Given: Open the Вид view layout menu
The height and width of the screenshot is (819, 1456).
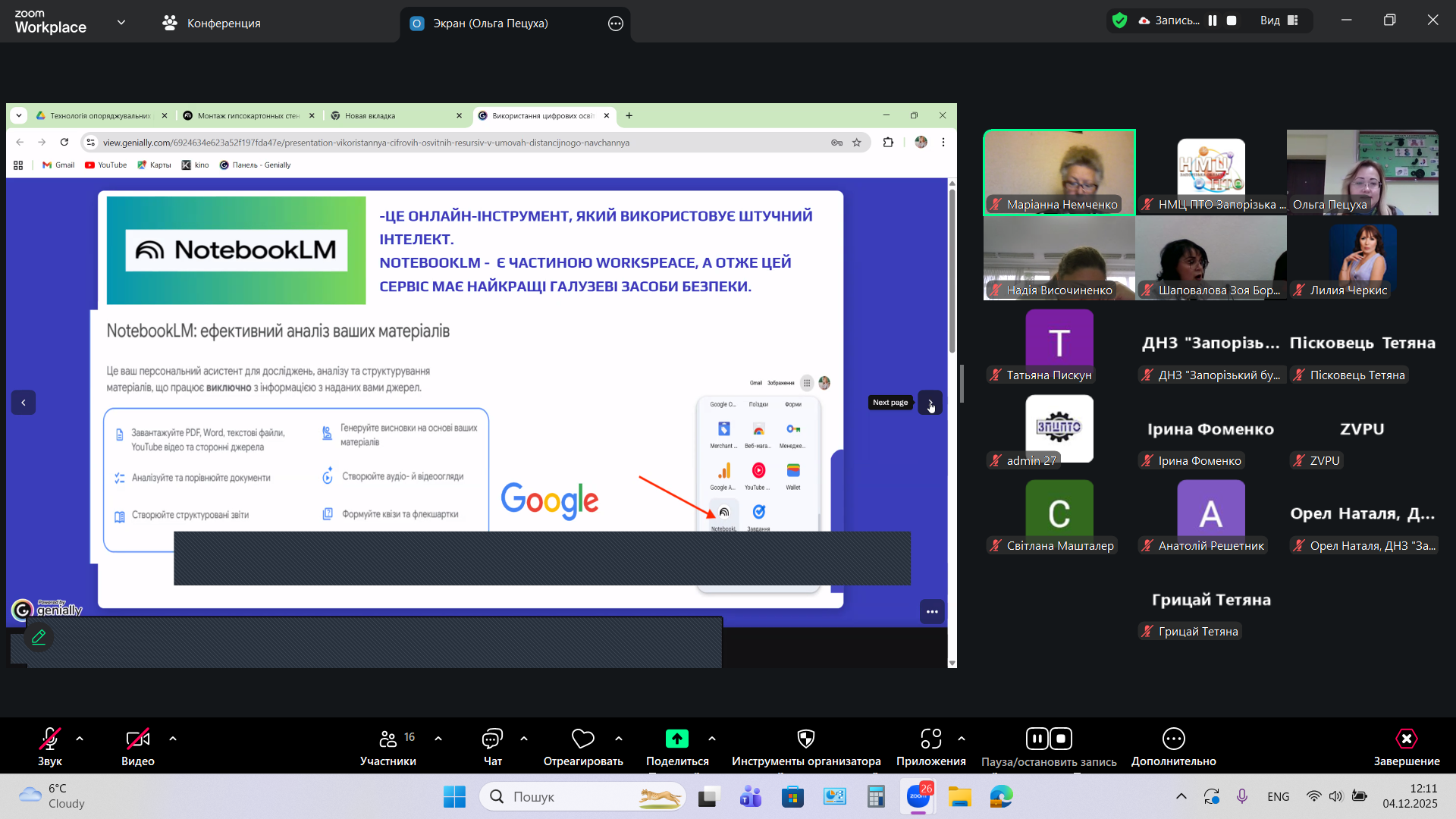Looking at the screenshot, I should coord(1279,20).
